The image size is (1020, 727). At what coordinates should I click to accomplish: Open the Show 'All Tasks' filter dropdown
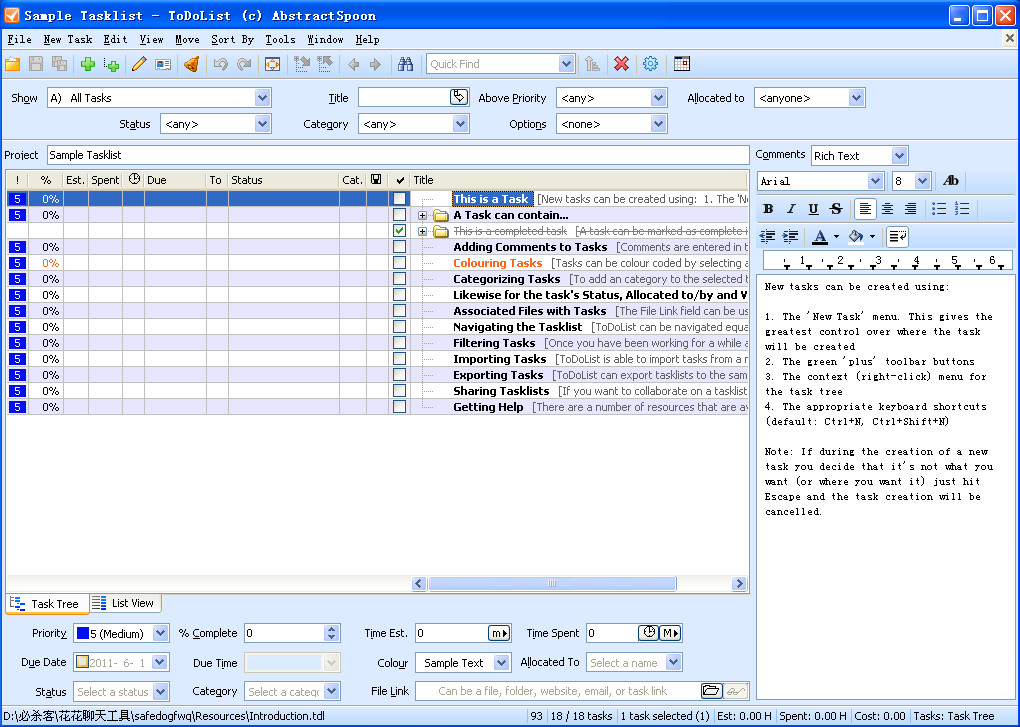[262, 98]
